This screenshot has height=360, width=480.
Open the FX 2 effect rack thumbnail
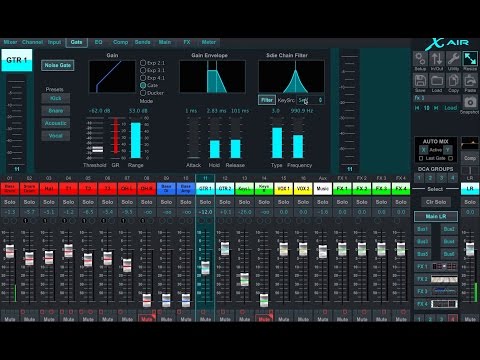pos(444,279)
